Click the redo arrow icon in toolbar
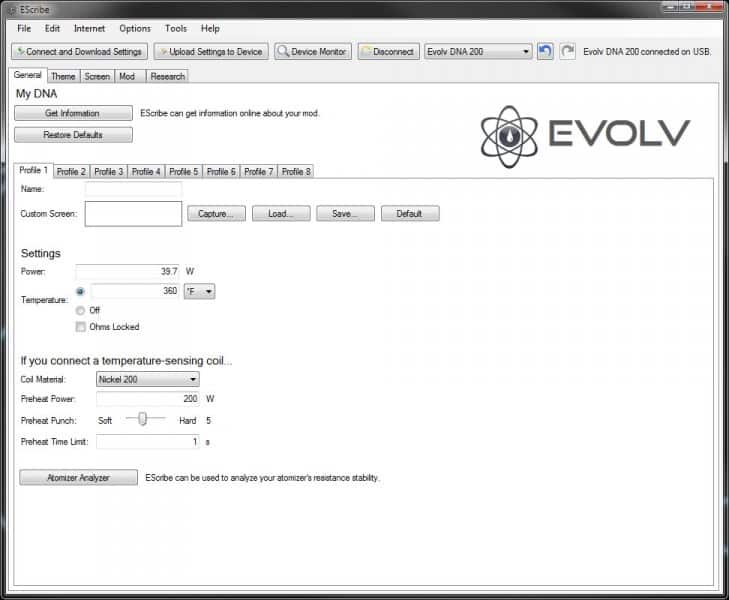Image resolution: width=729 pixels, height=600 pixels. coord(567,51)
